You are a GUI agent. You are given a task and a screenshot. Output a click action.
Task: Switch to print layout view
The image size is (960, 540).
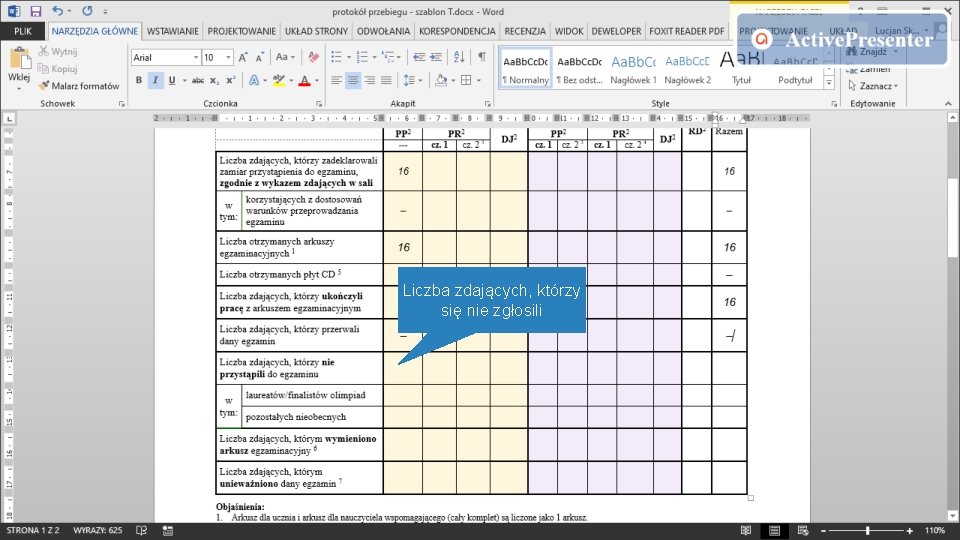[x=774, y=531]
